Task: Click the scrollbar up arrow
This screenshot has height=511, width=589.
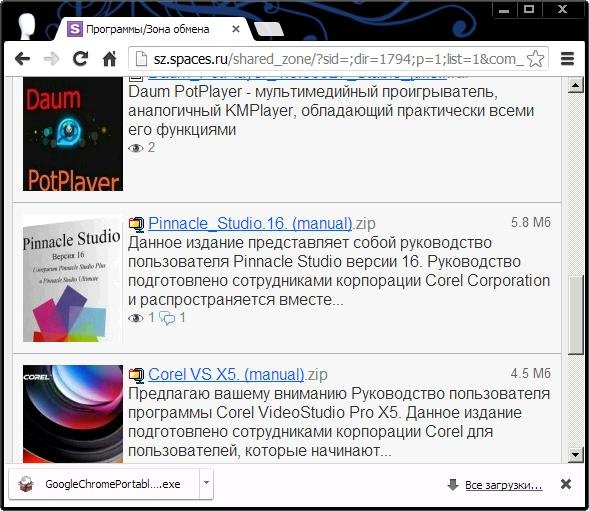Action: click(x=575, y=85)
